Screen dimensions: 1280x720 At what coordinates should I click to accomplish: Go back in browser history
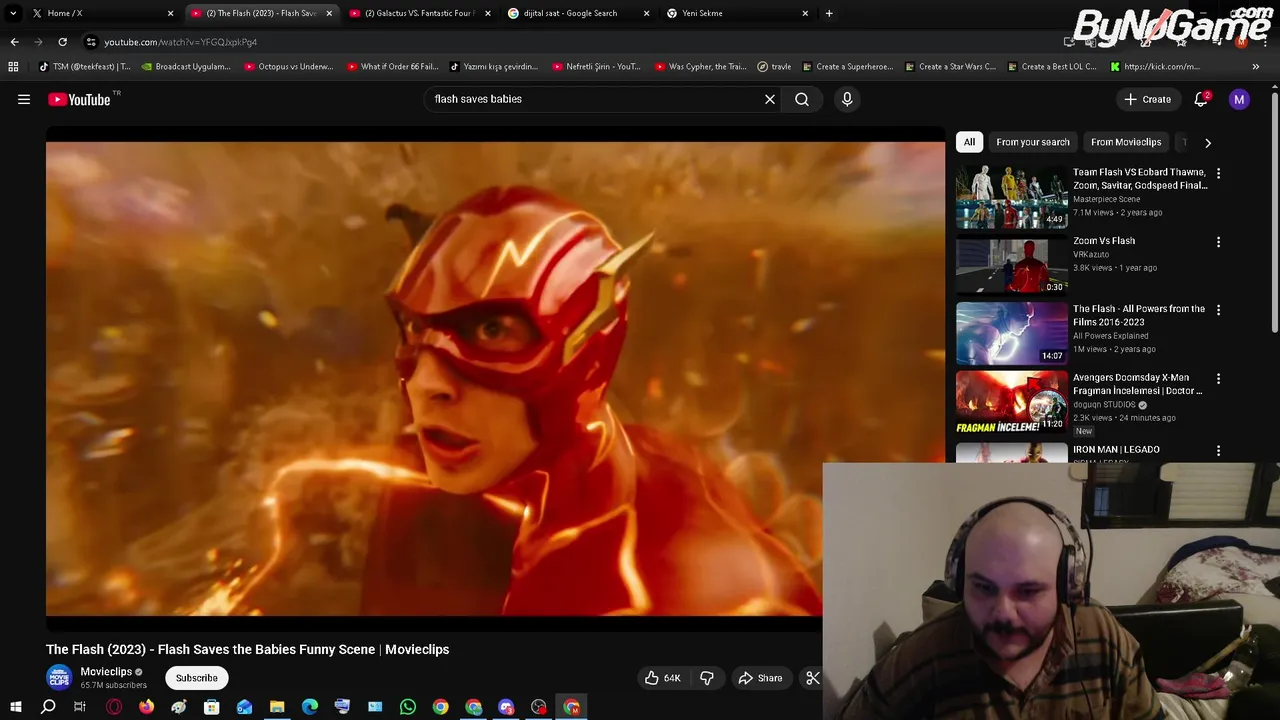[x=14, y=42]
